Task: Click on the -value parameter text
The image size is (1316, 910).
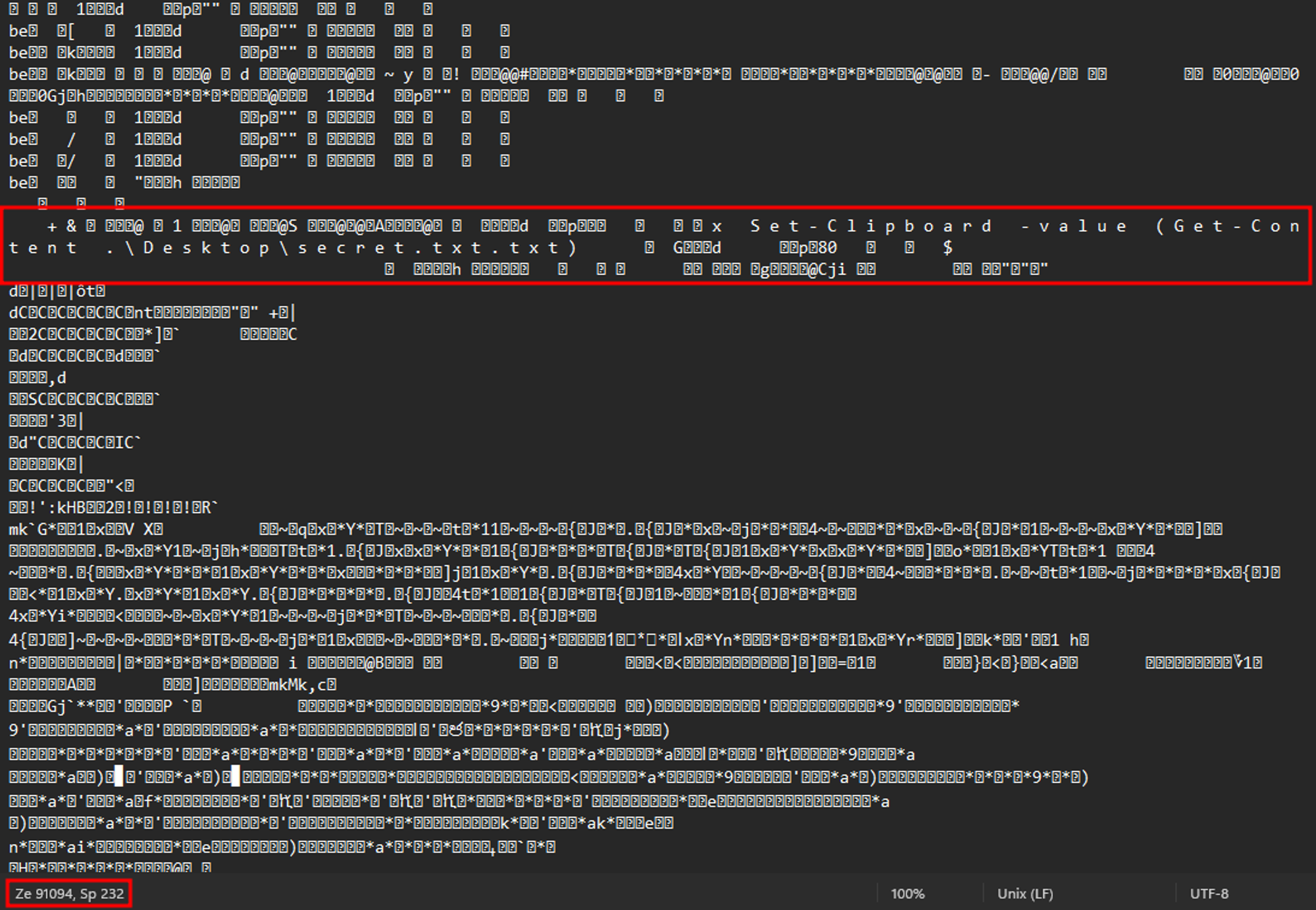Action: pyautogui.click(x=1074, y=226)
